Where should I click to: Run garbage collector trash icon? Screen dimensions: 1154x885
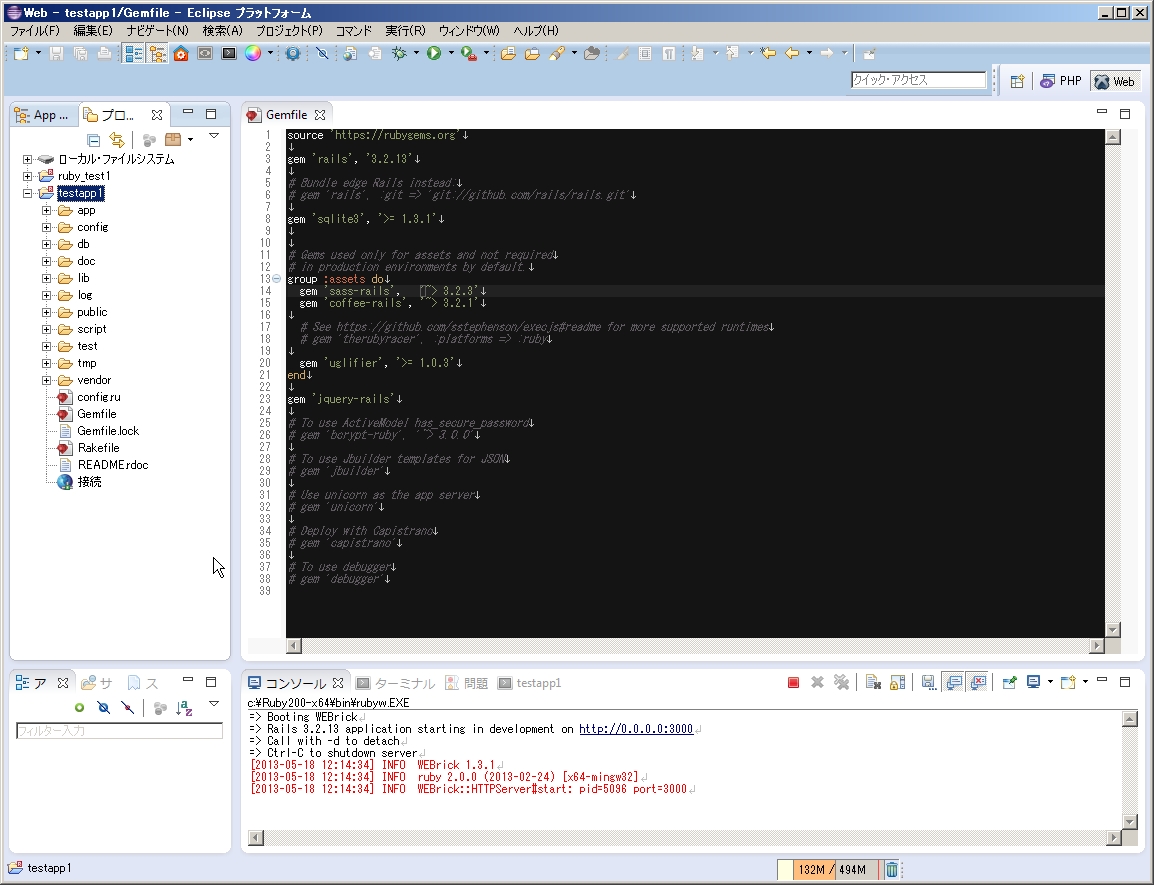pyautogui.click(x=891, y=870)
